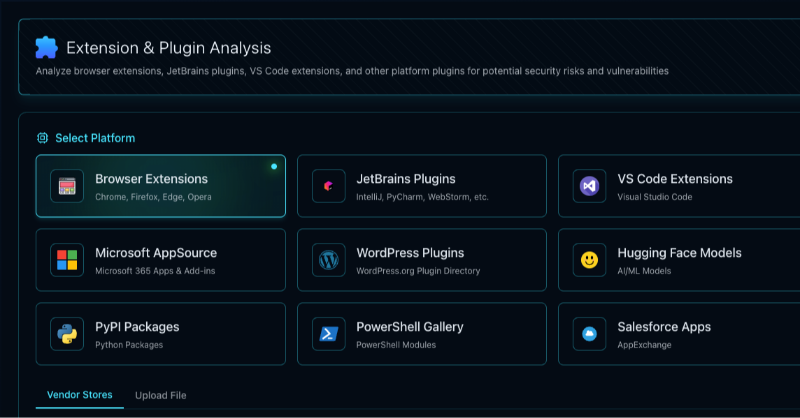Click the page description under the heading
The height and width of the screenshot is (418, 800).
(352, 71)
